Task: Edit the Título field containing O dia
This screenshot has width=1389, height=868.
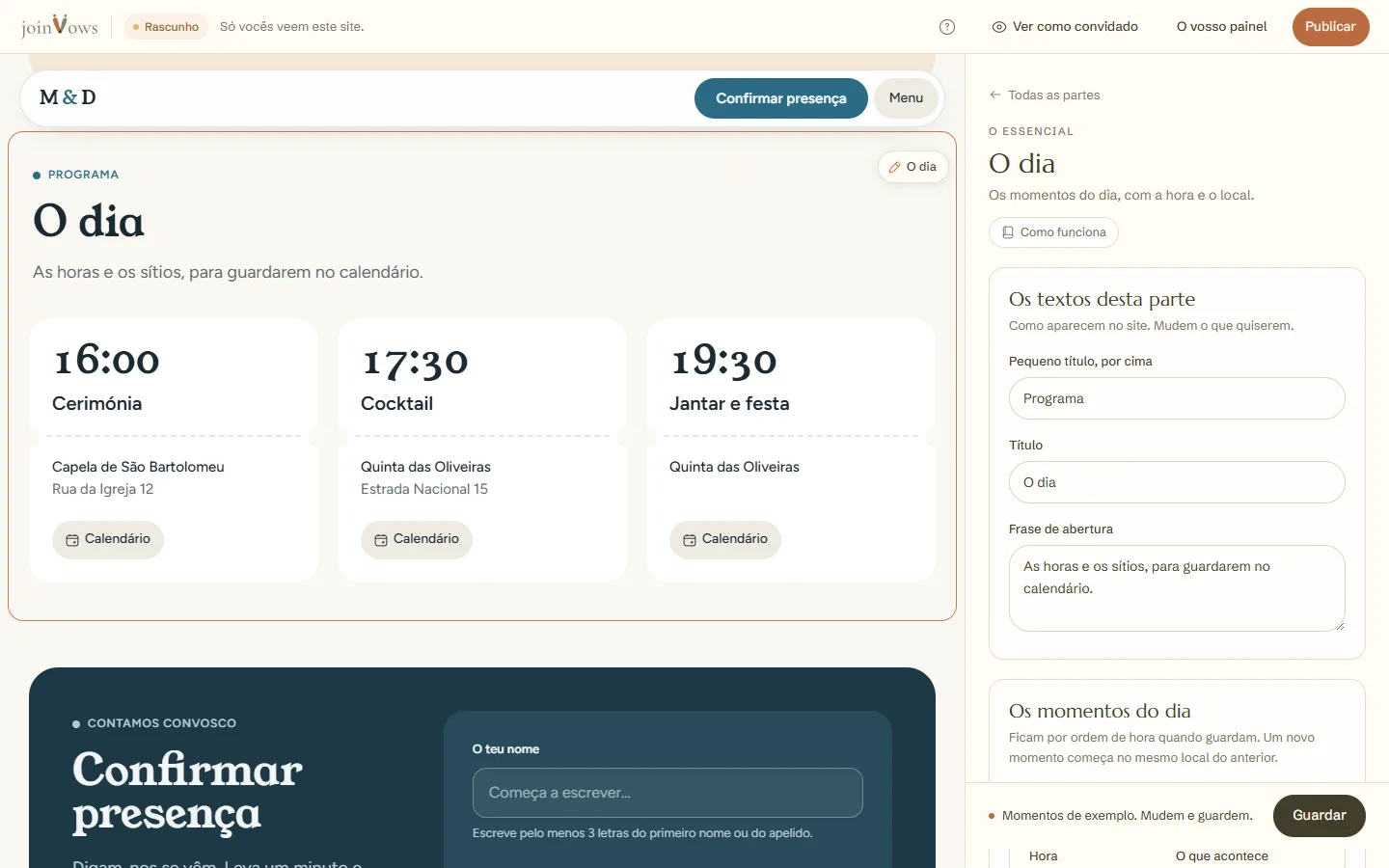Action: click(x=1177, y=482)
